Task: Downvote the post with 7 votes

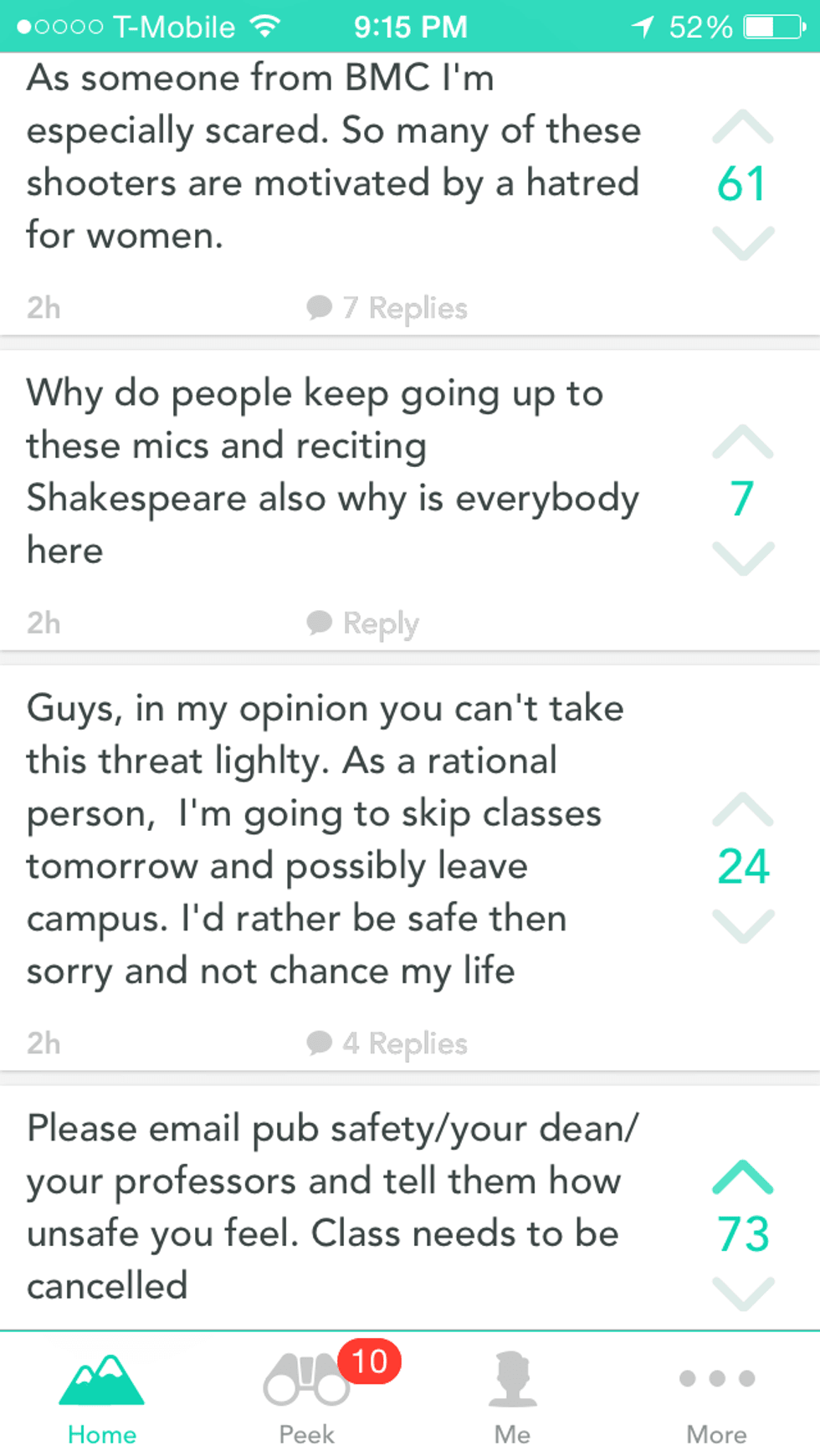Action: click(x=742, y=557)
